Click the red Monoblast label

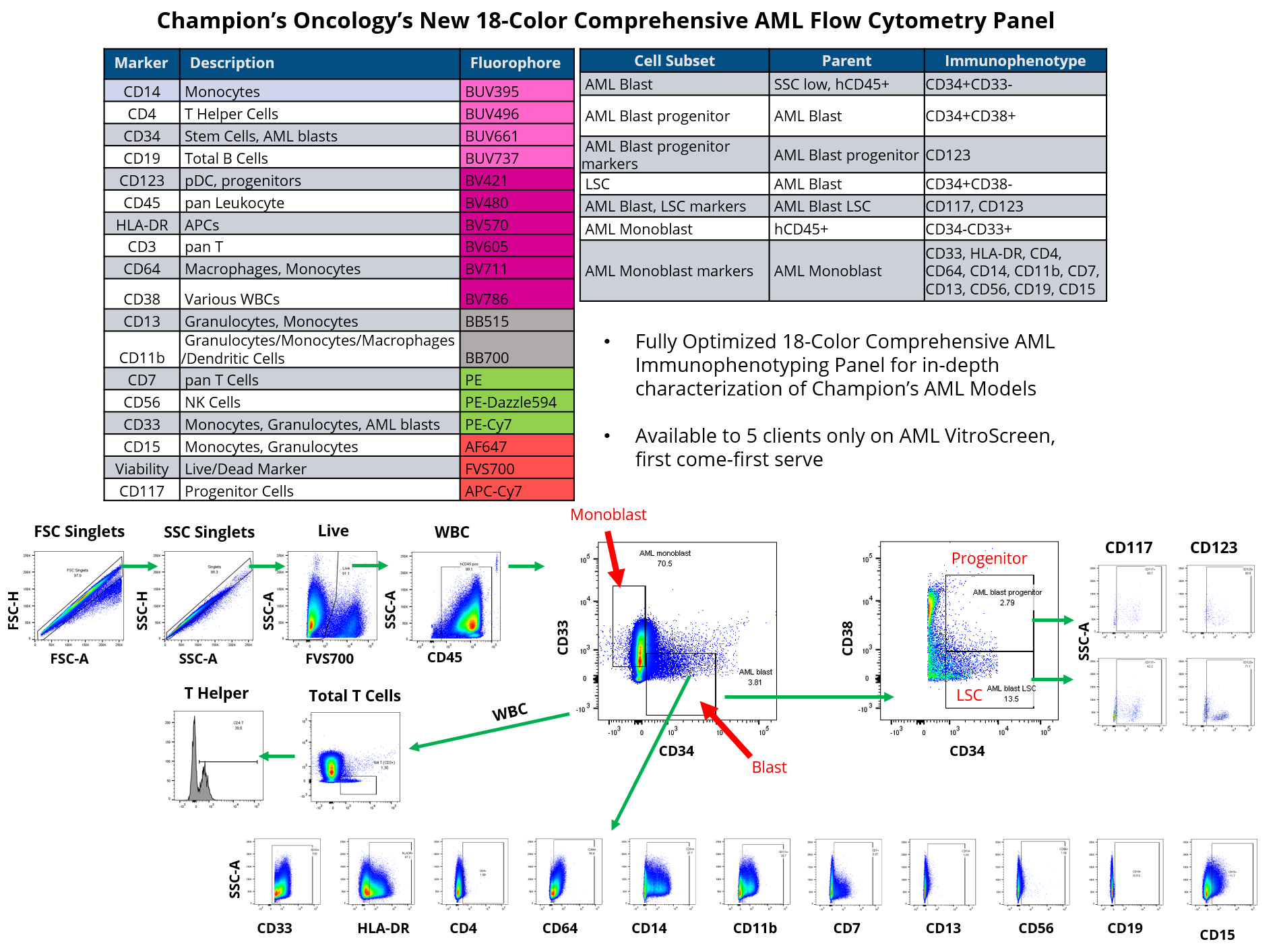(608, 514)
